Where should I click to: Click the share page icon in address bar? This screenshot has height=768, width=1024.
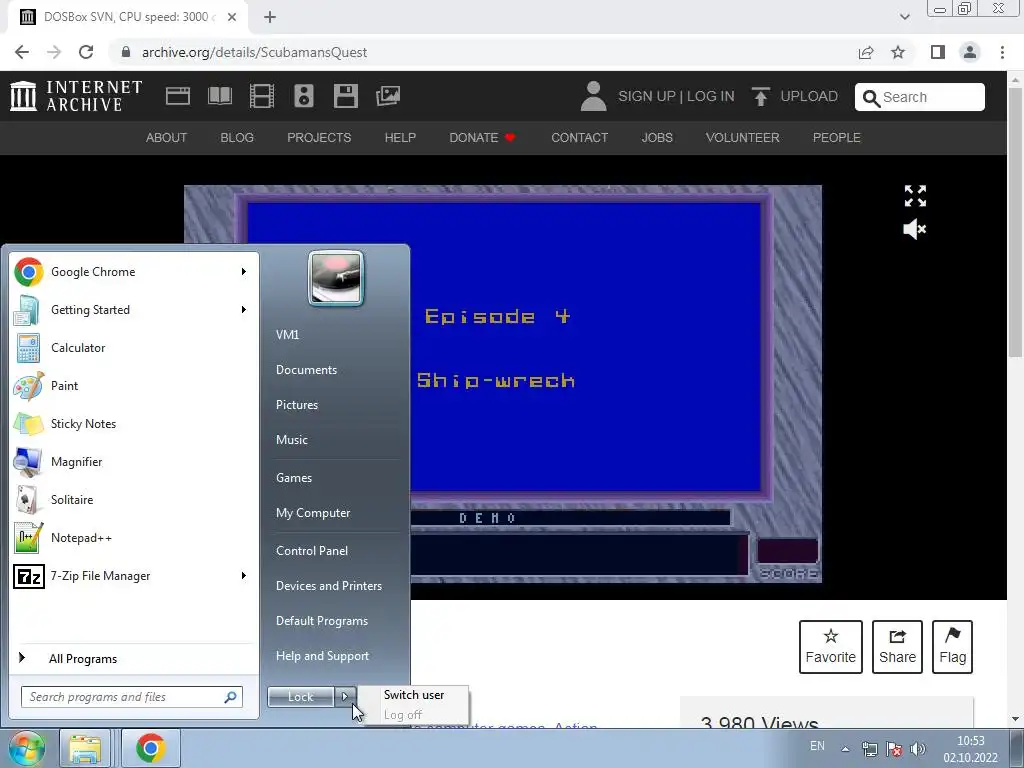(x=866, y=52)
